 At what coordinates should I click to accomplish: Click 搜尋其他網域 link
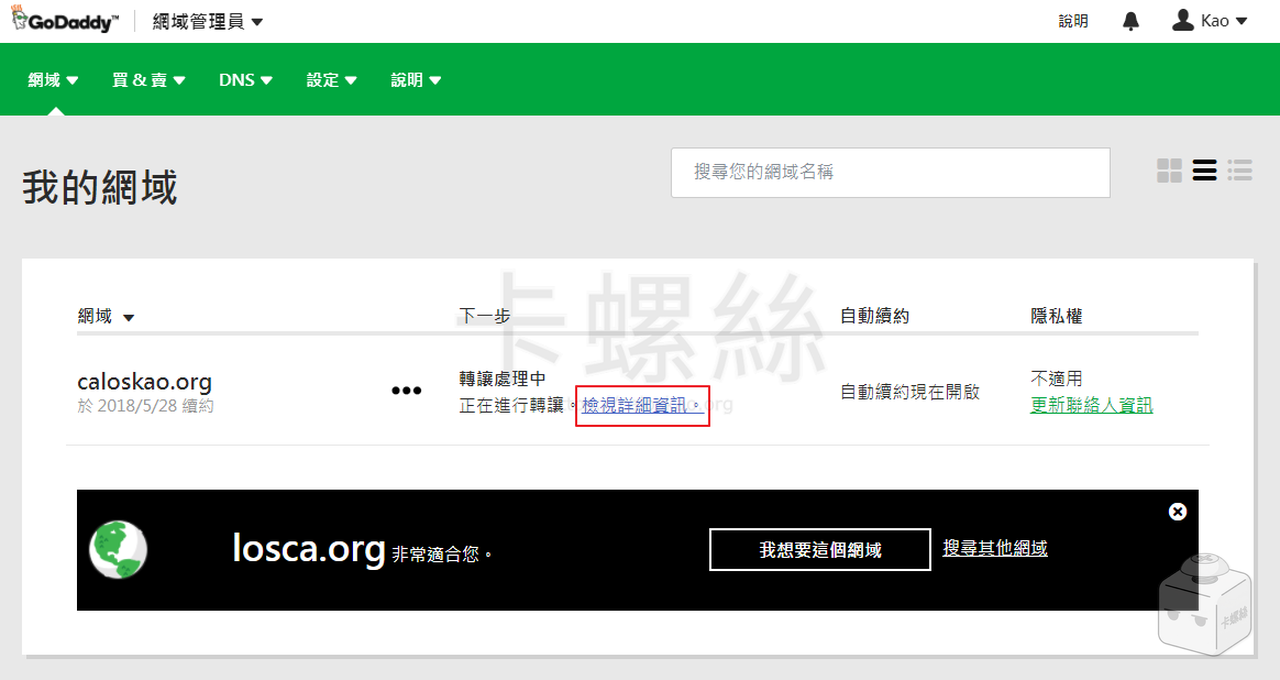coord(995,548)
